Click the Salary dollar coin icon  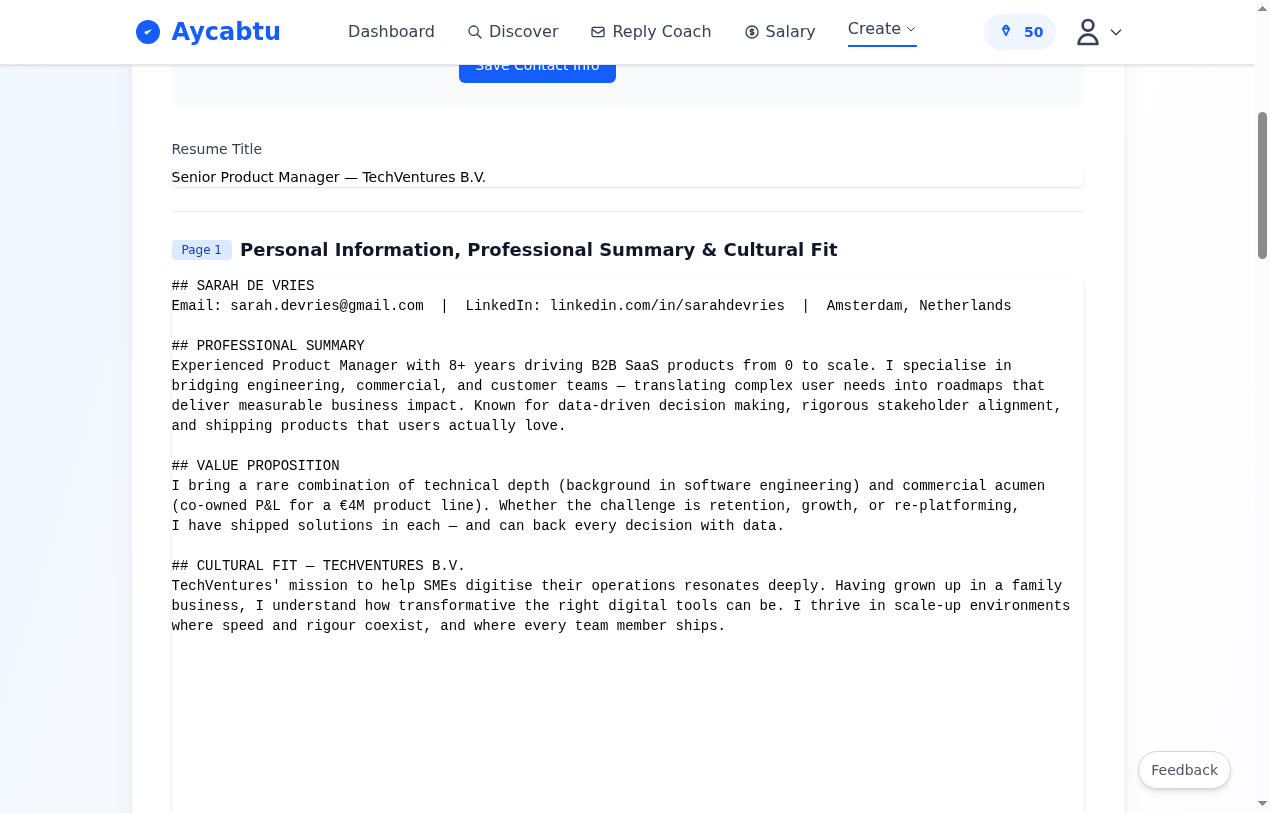(752, 32)
